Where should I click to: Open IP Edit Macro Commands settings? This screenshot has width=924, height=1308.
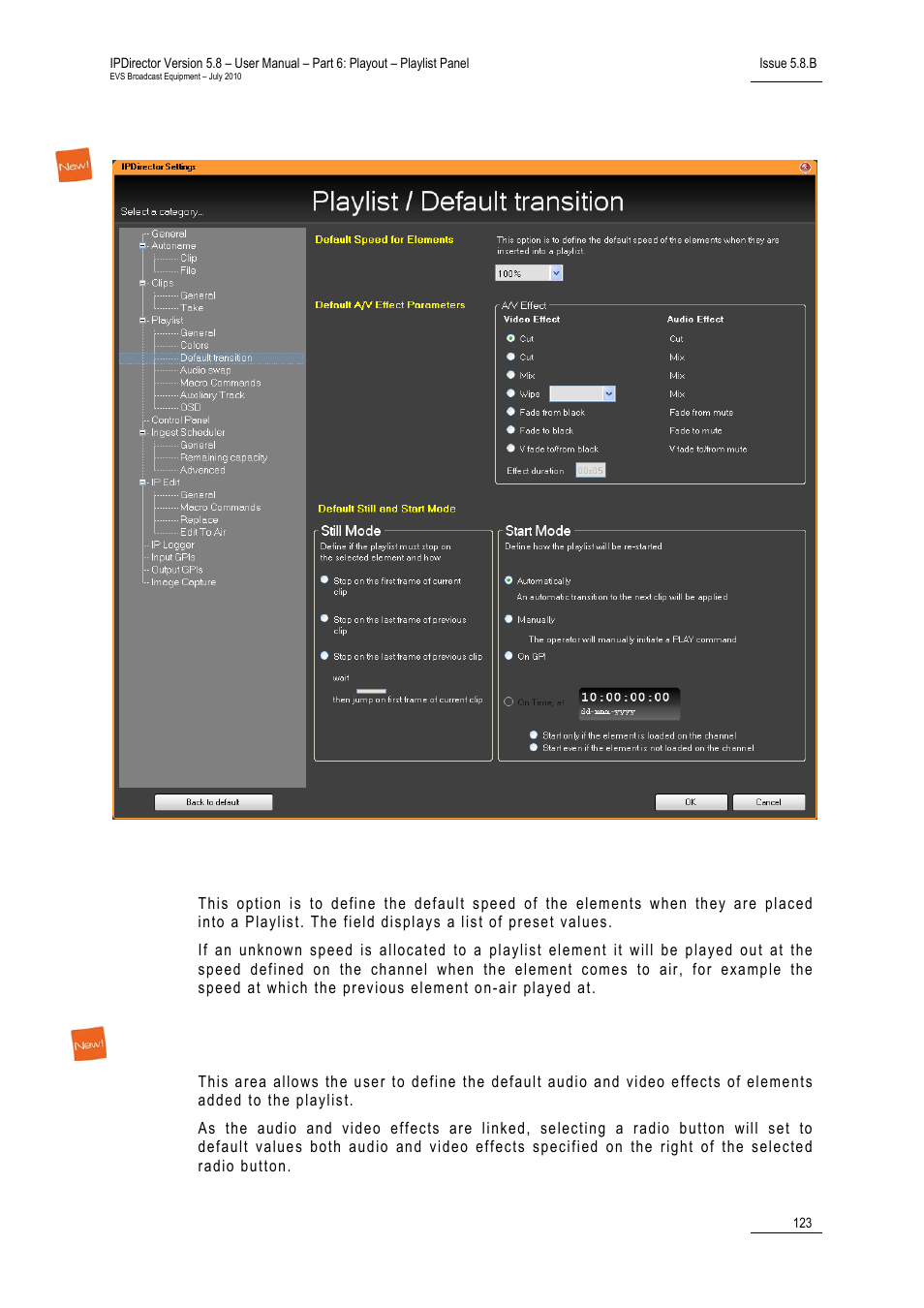[220, 508]
